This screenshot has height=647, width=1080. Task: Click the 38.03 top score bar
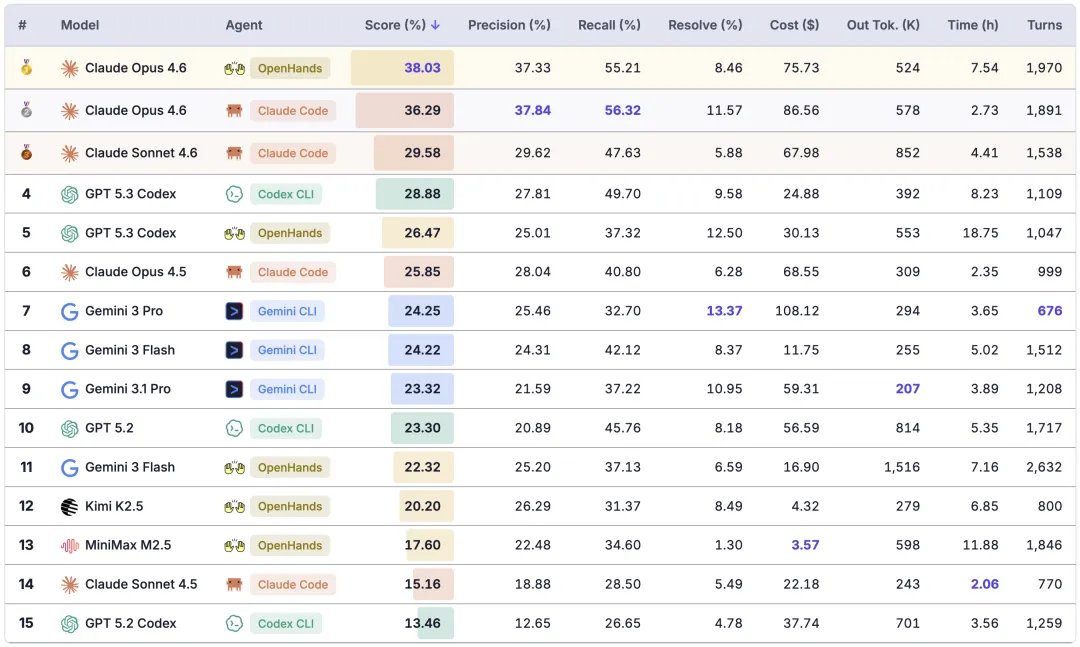tap(402, 68)
